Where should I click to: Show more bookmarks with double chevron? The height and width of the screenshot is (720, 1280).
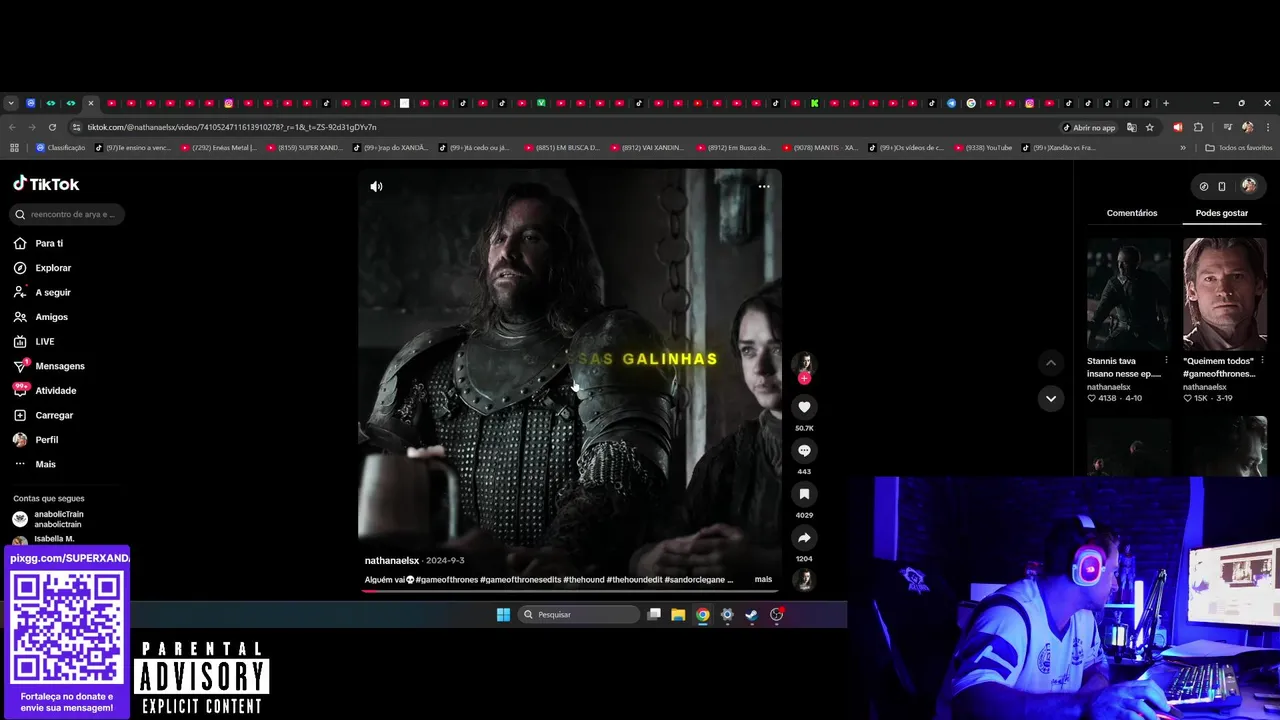point(1183,148)
